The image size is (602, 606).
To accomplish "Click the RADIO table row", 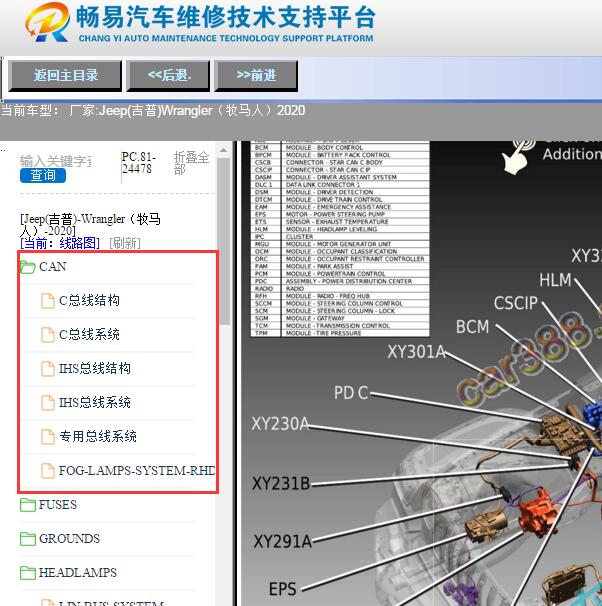I will tap(340, 289).
